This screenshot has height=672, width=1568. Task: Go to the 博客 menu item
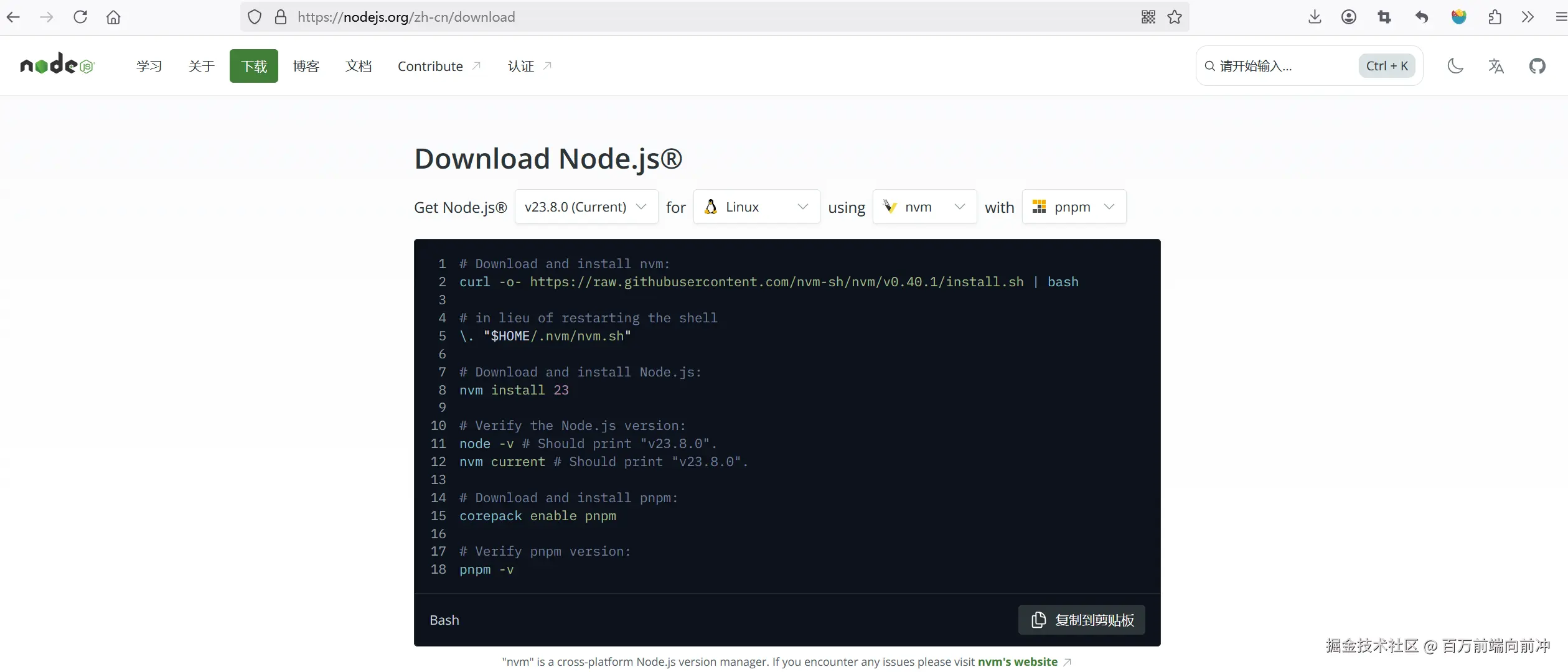tap(306, 66)
